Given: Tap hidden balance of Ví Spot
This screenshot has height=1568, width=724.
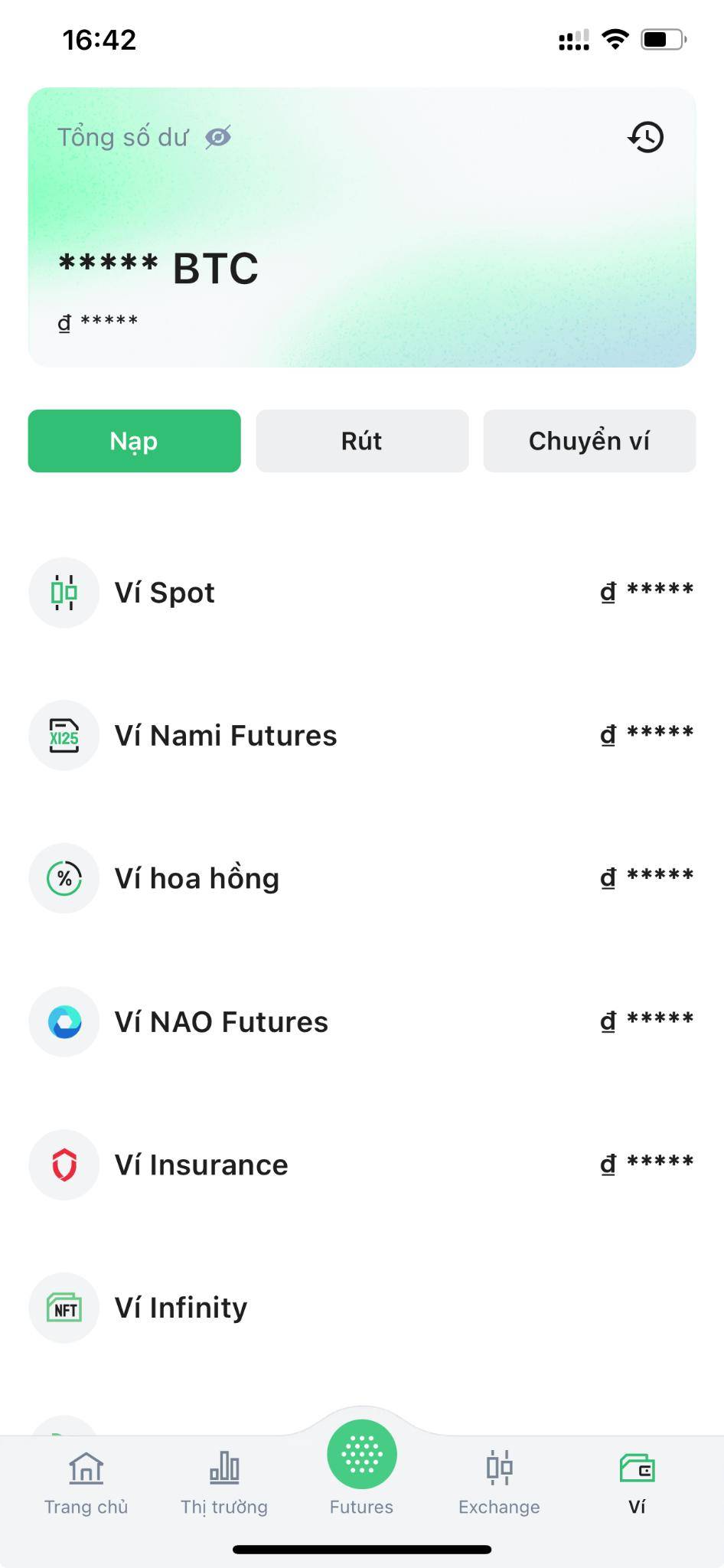Looking at the screenshot, I should [x=647, y=591].
